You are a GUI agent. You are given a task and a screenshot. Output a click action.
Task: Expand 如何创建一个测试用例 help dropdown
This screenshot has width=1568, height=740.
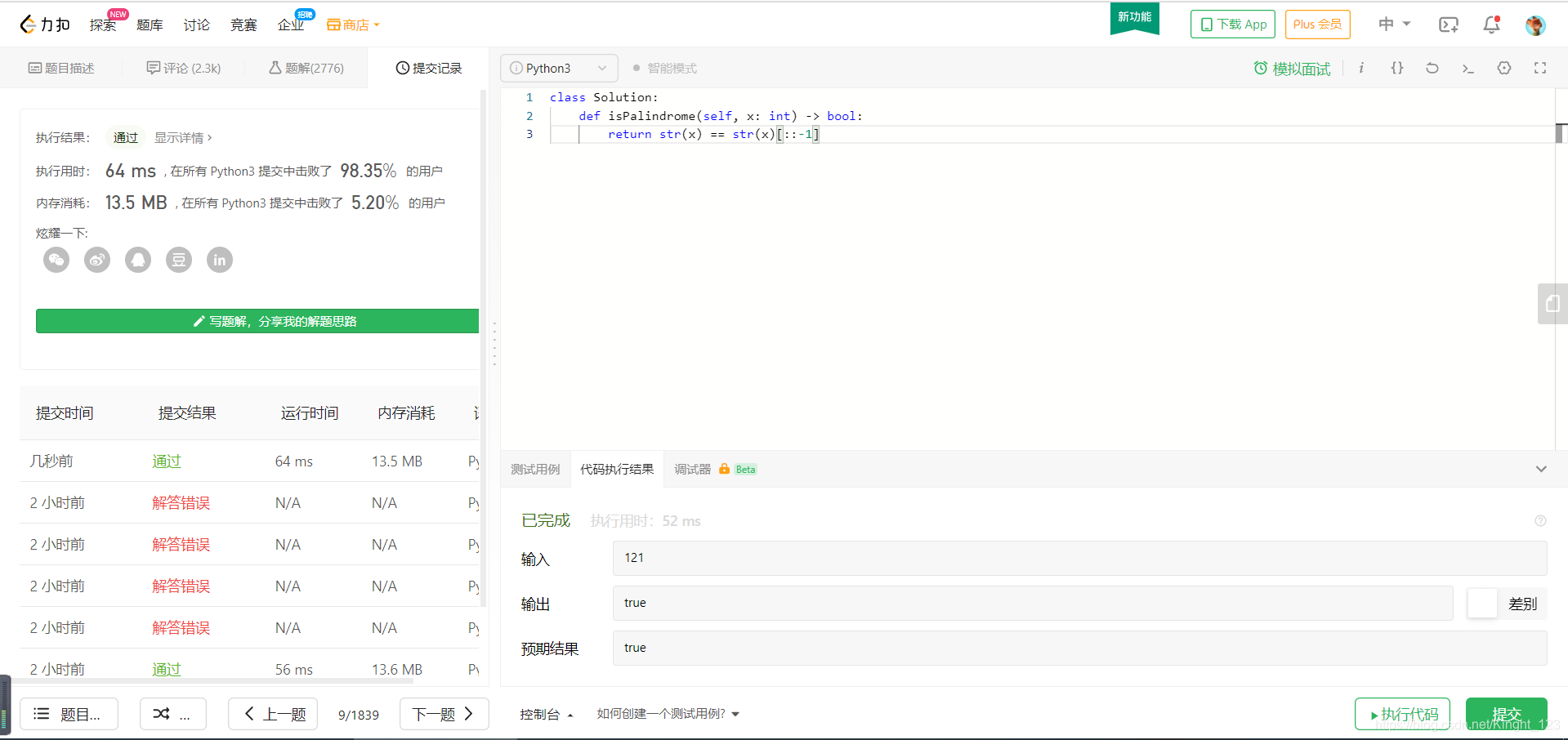(668, 714)
